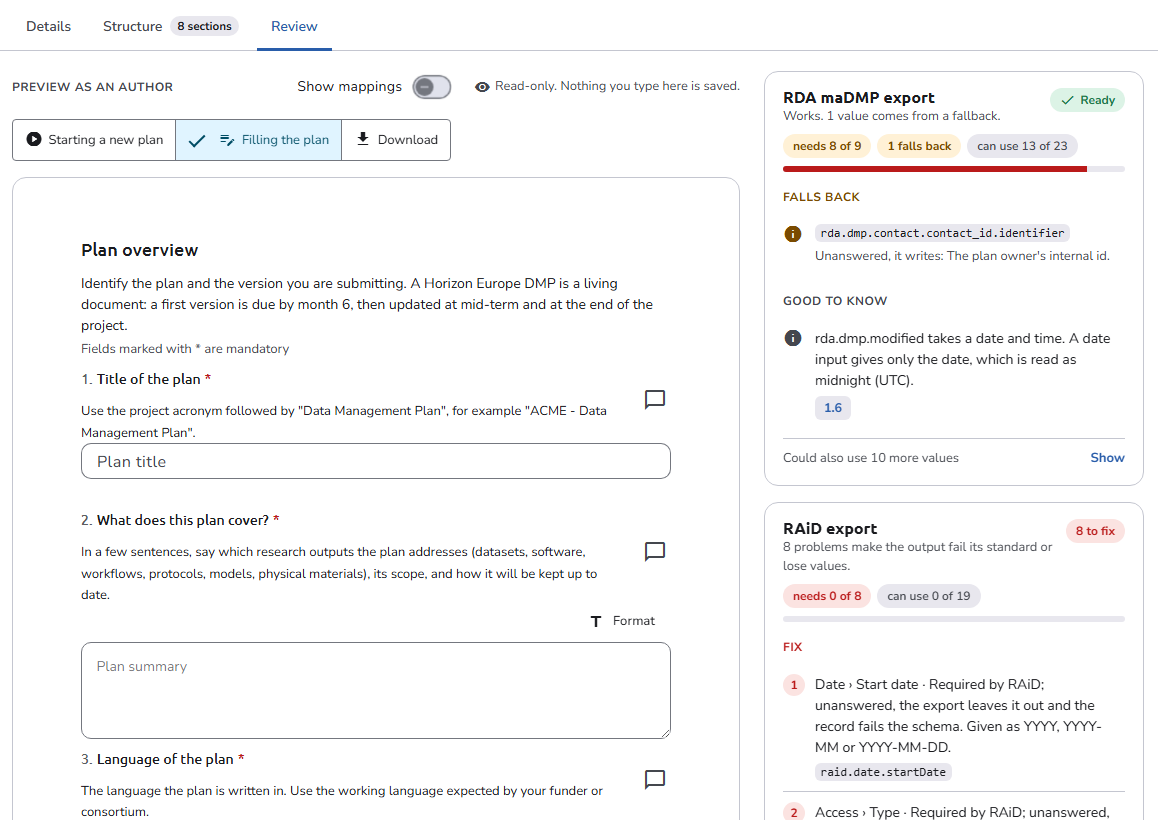Click the RAiD export heading
Viewport: 1158px width, 820px height.
tap(830, 529)
